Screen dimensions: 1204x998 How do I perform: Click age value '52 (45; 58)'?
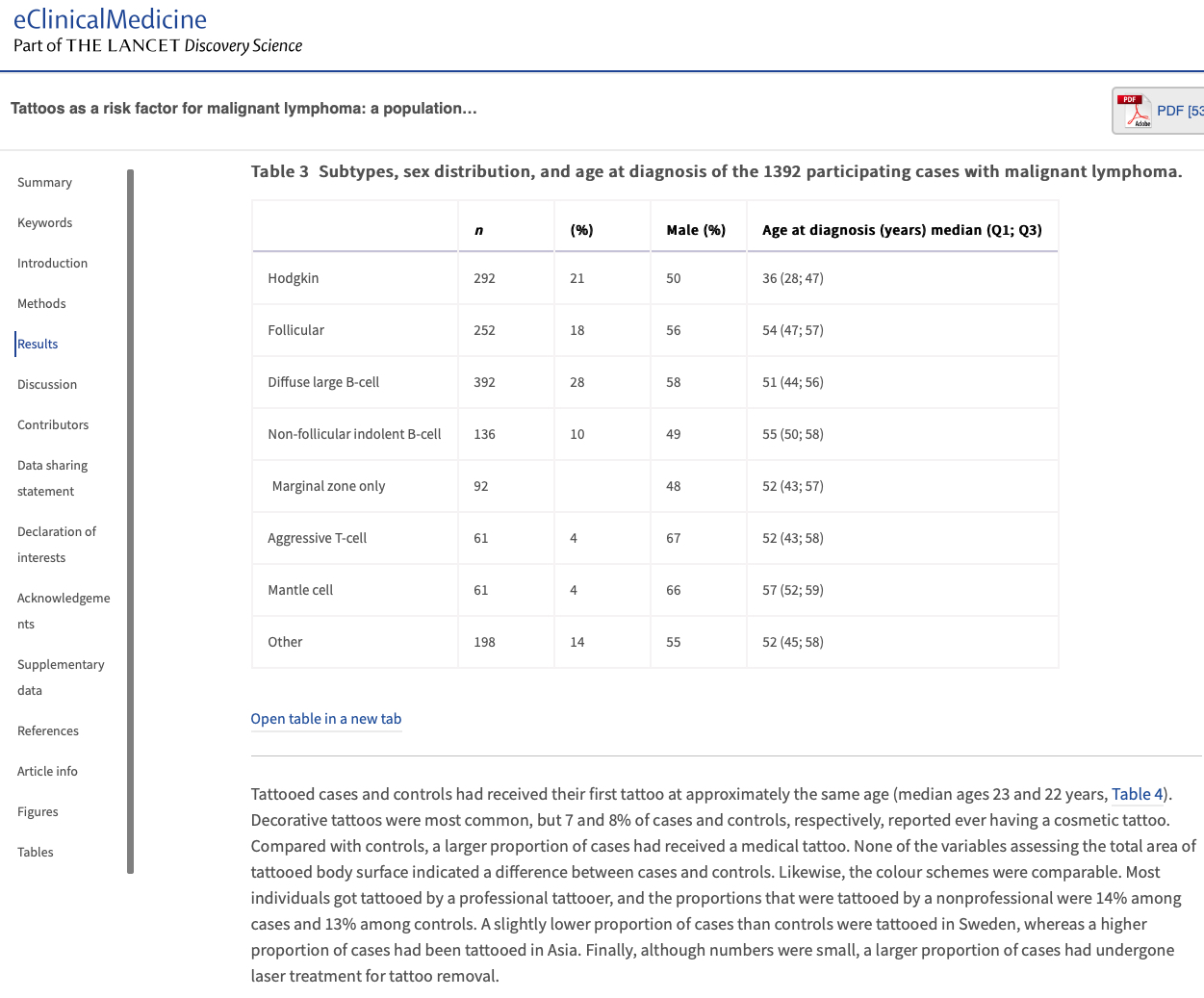[793, 642]
